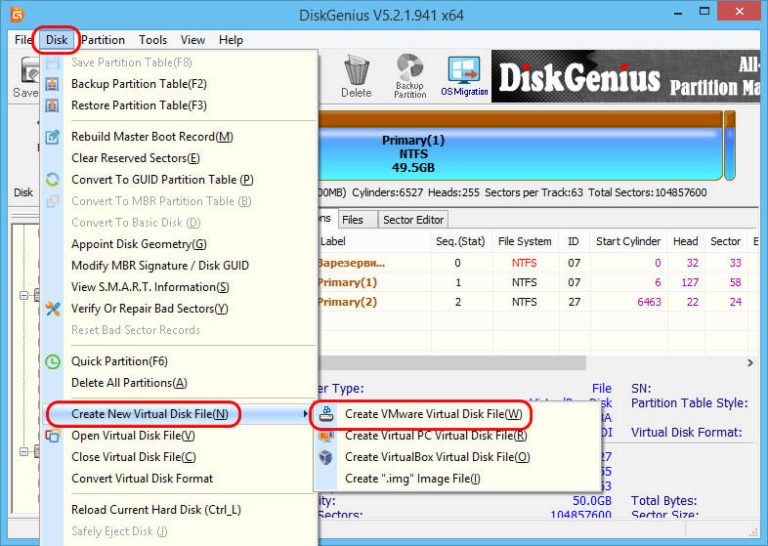Select Create VMware Virtual Disk File
Viewport: 768px width, 546px height.
432,414
